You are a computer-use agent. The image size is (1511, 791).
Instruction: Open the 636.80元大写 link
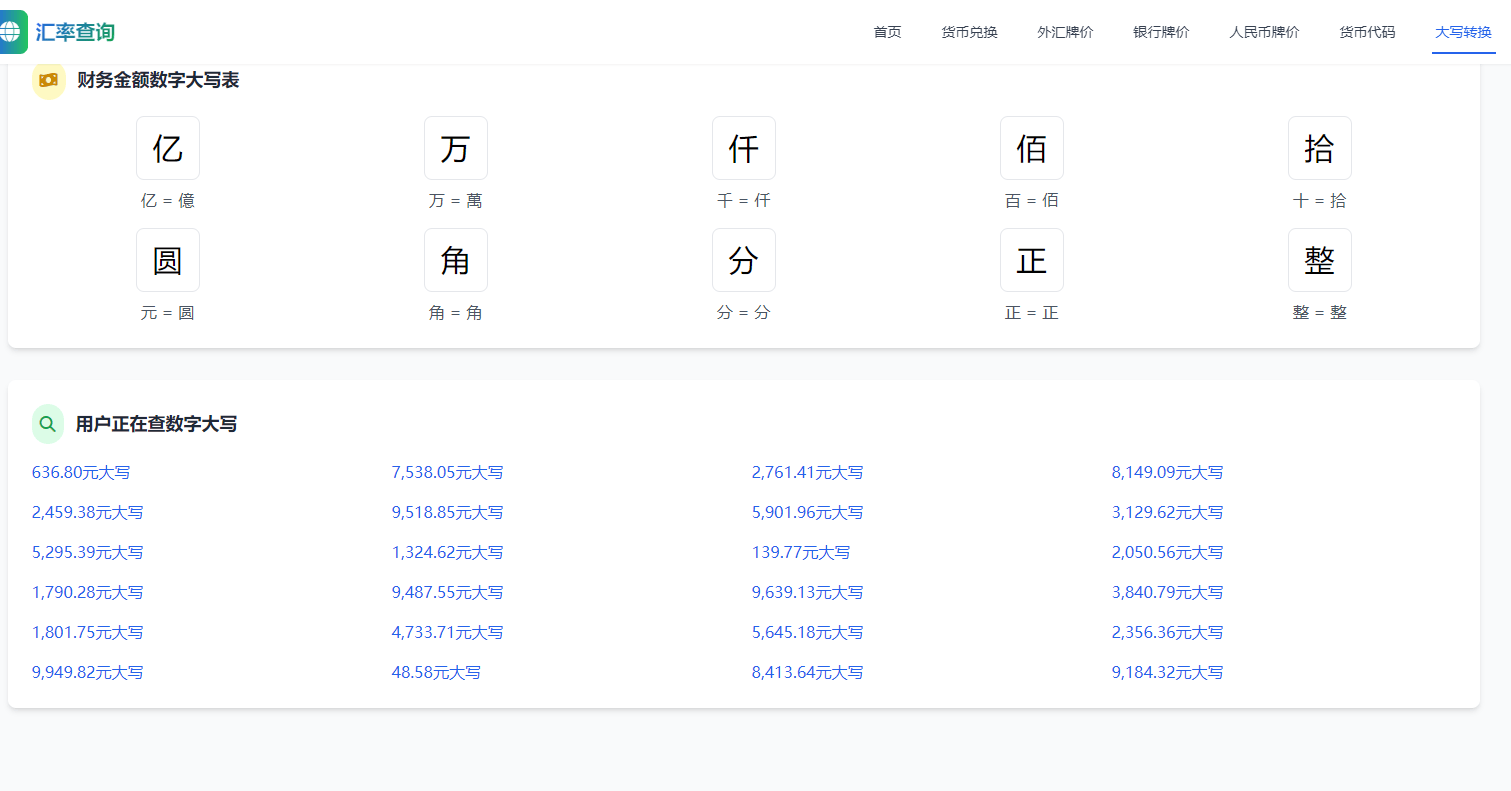[x=81, y=472]
